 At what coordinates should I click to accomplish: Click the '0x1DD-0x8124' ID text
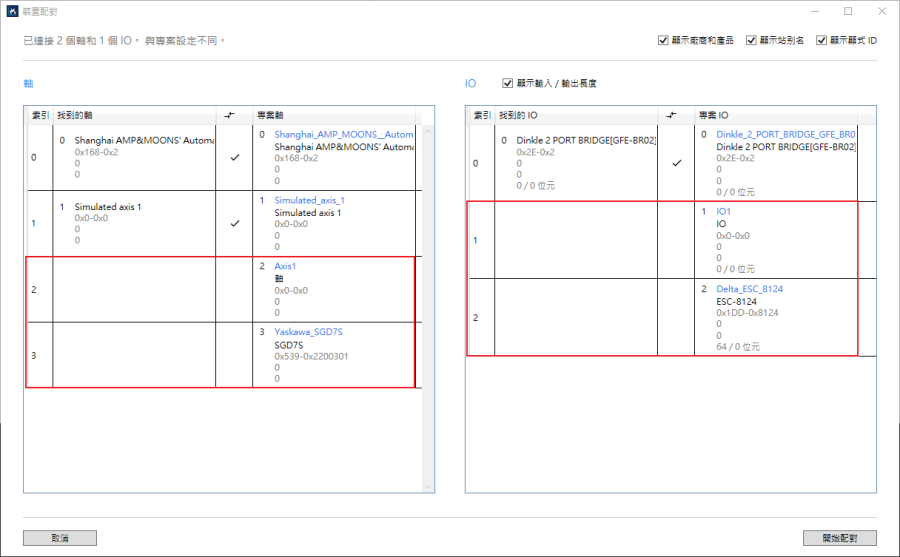click(x=747, y=313)
